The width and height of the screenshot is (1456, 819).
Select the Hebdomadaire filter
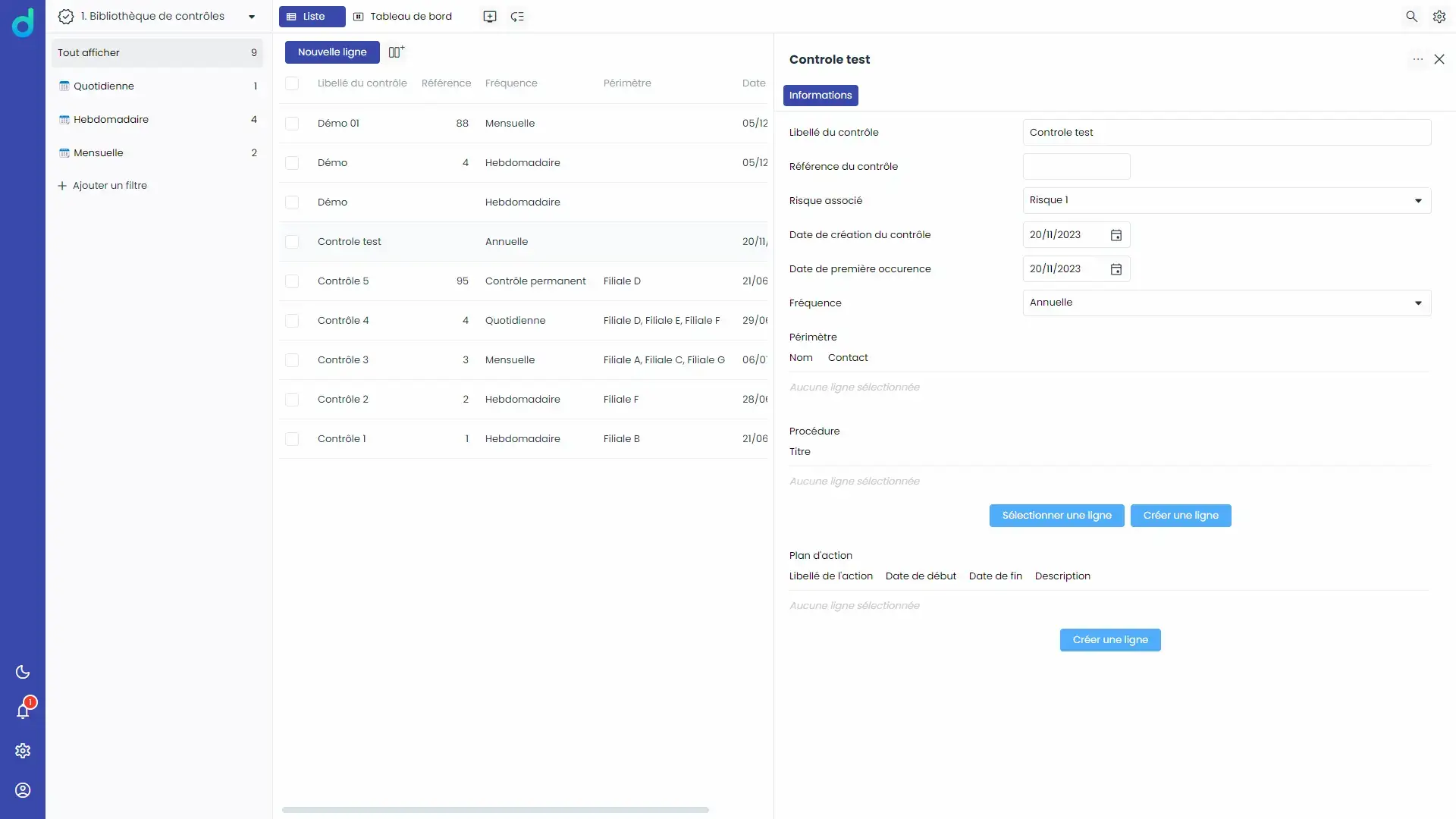[111, 120]
